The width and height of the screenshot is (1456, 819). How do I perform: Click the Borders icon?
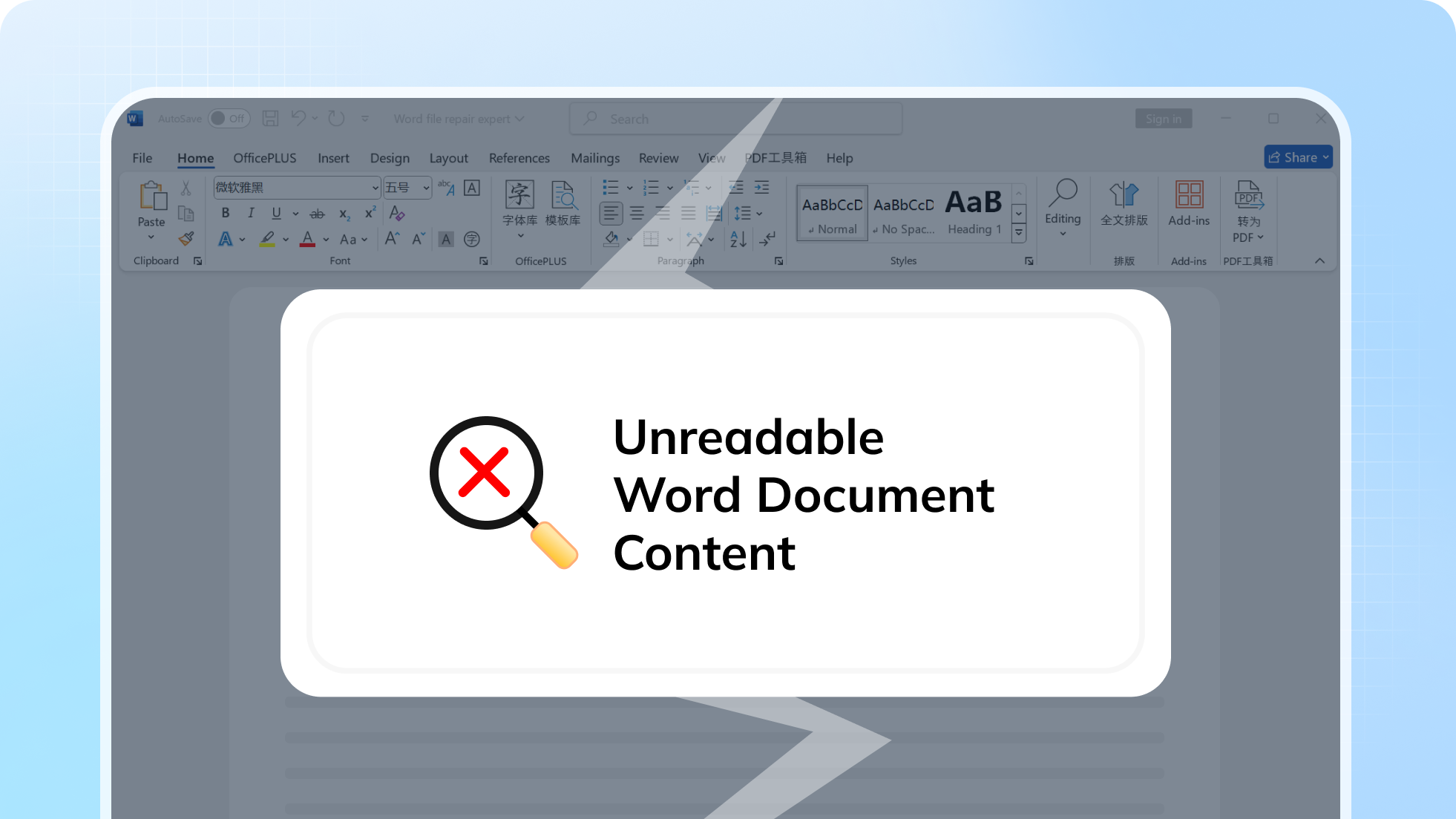pyautogui.click(x=651, y=239)
